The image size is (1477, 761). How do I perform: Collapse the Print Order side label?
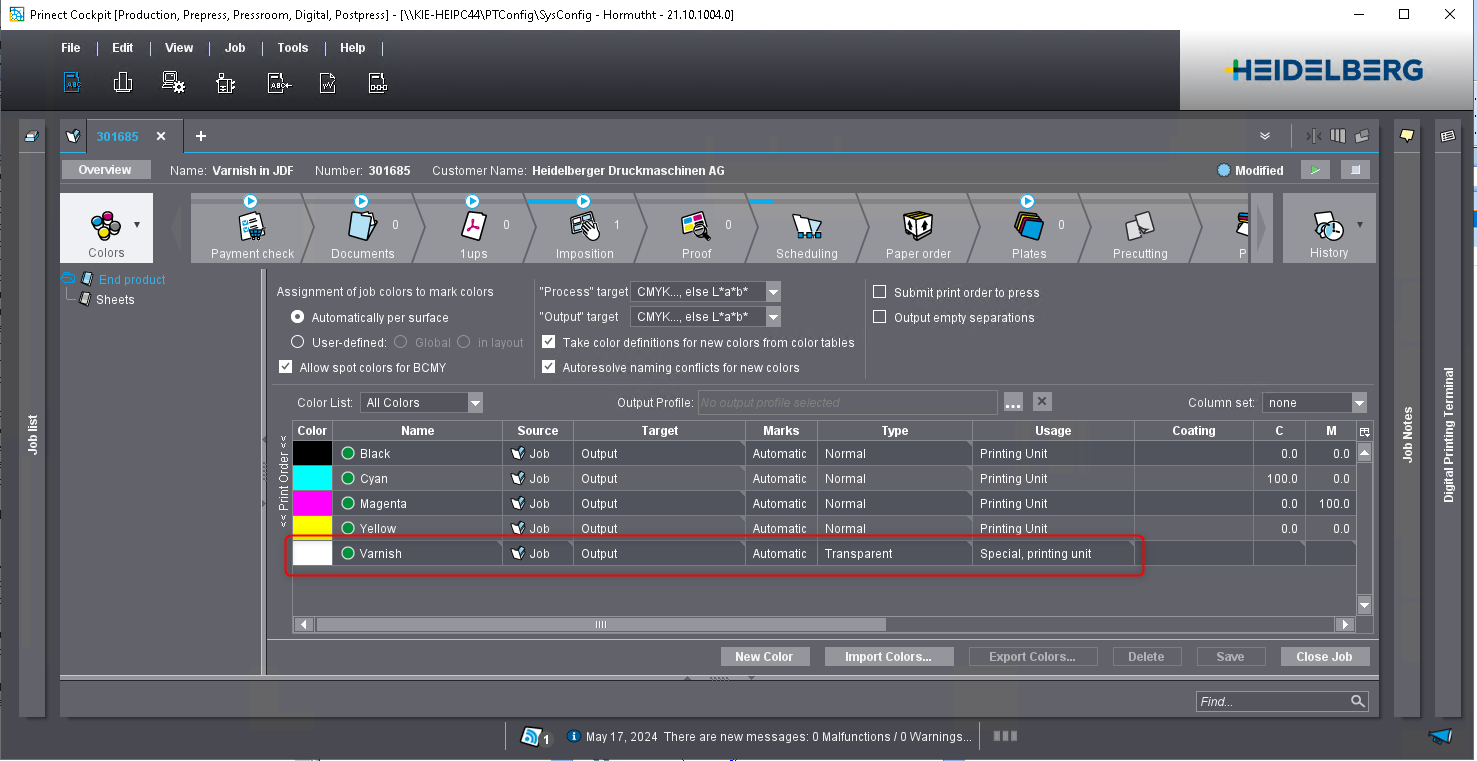click(x=283, y=482)
